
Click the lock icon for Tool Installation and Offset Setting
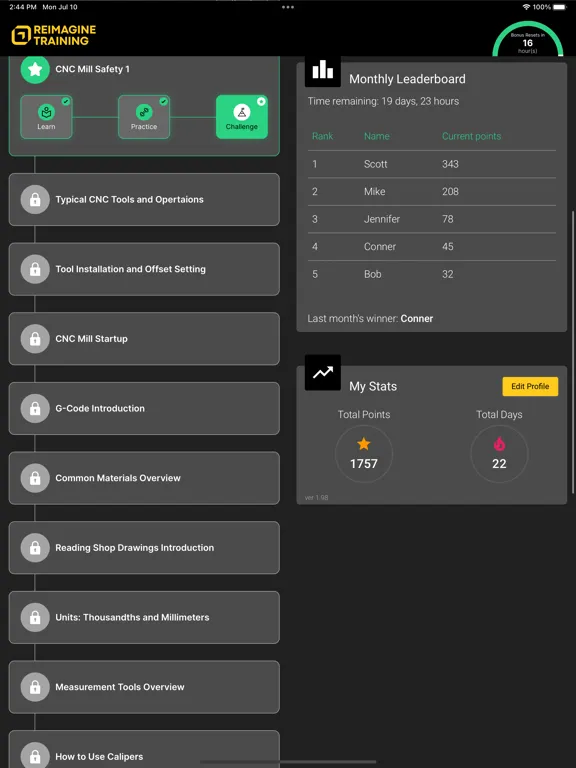35,269
